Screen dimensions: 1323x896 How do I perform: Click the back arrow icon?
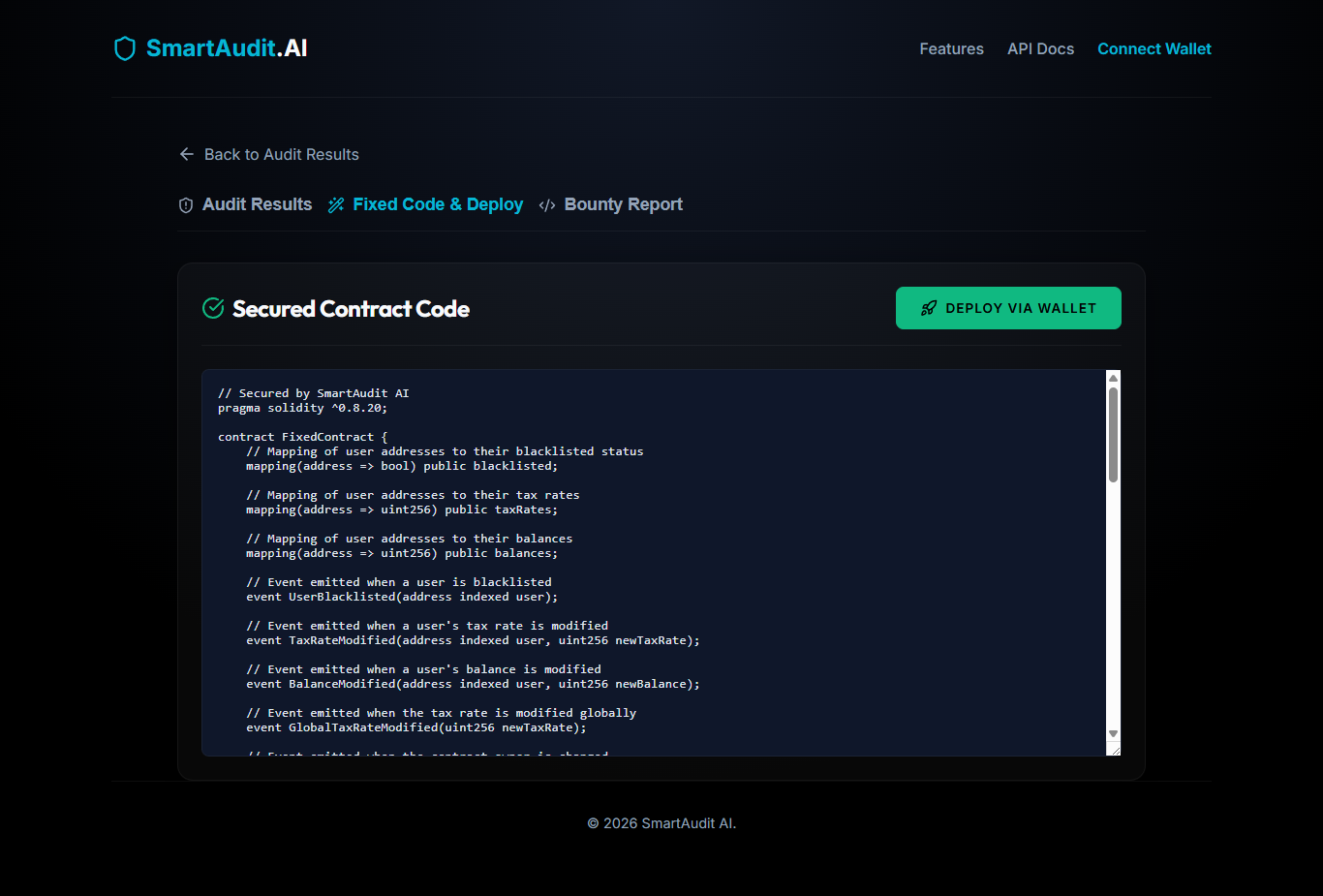click(187, 154)
